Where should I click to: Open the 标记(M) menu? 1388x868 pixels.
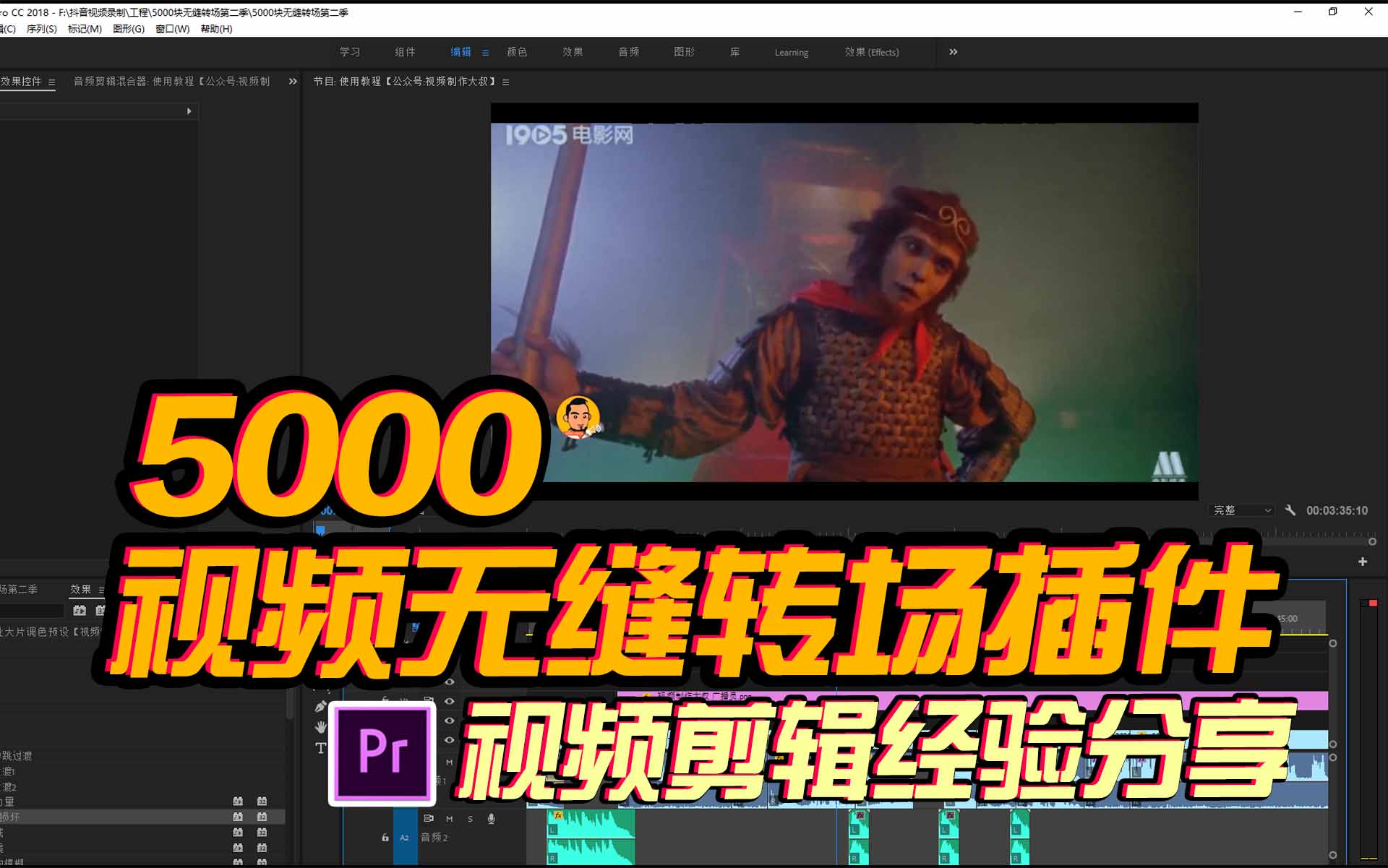[x=85, y=29]
